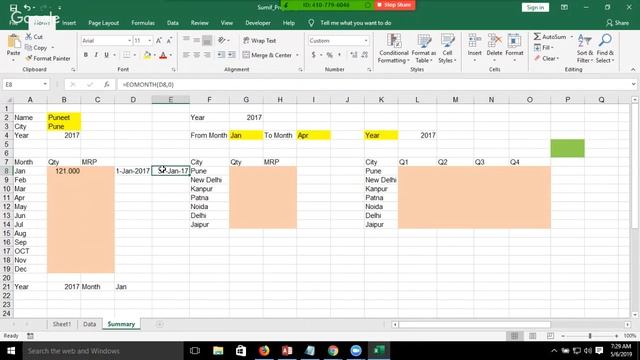Click the AutoSum sigma icon

pyautogui.click(x=537, y=37)
